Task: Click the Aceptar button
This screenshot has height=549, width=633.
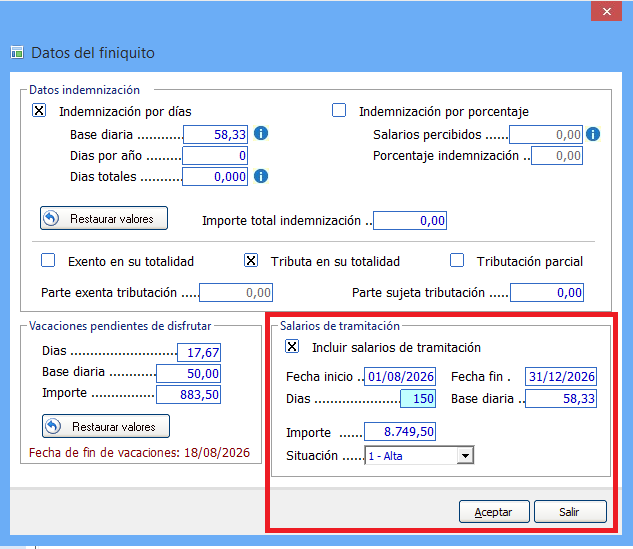Action: pos(494,512)
